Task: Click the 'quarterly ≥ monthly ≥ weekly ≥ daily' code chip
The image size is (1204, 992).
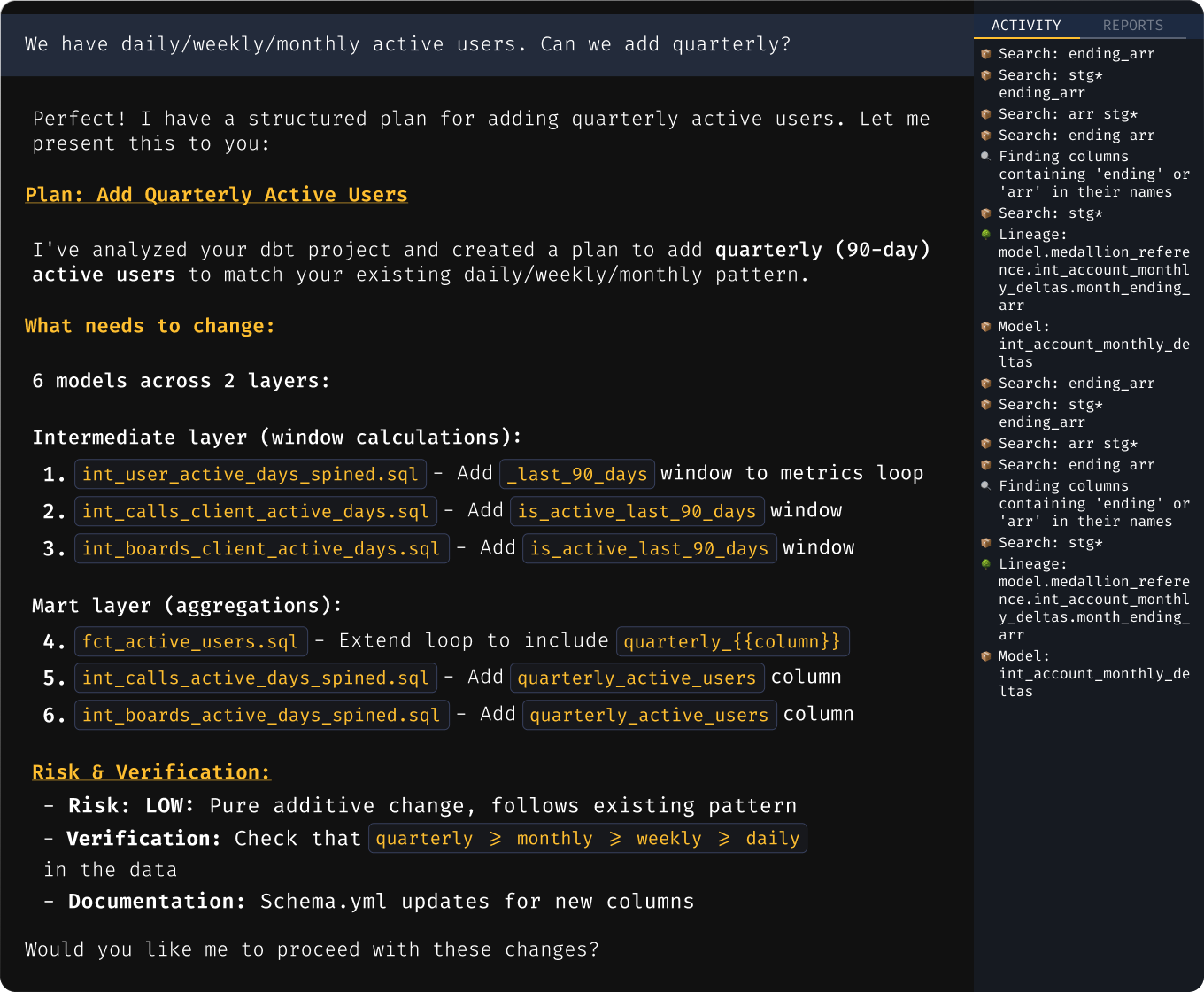Action: 587,839
